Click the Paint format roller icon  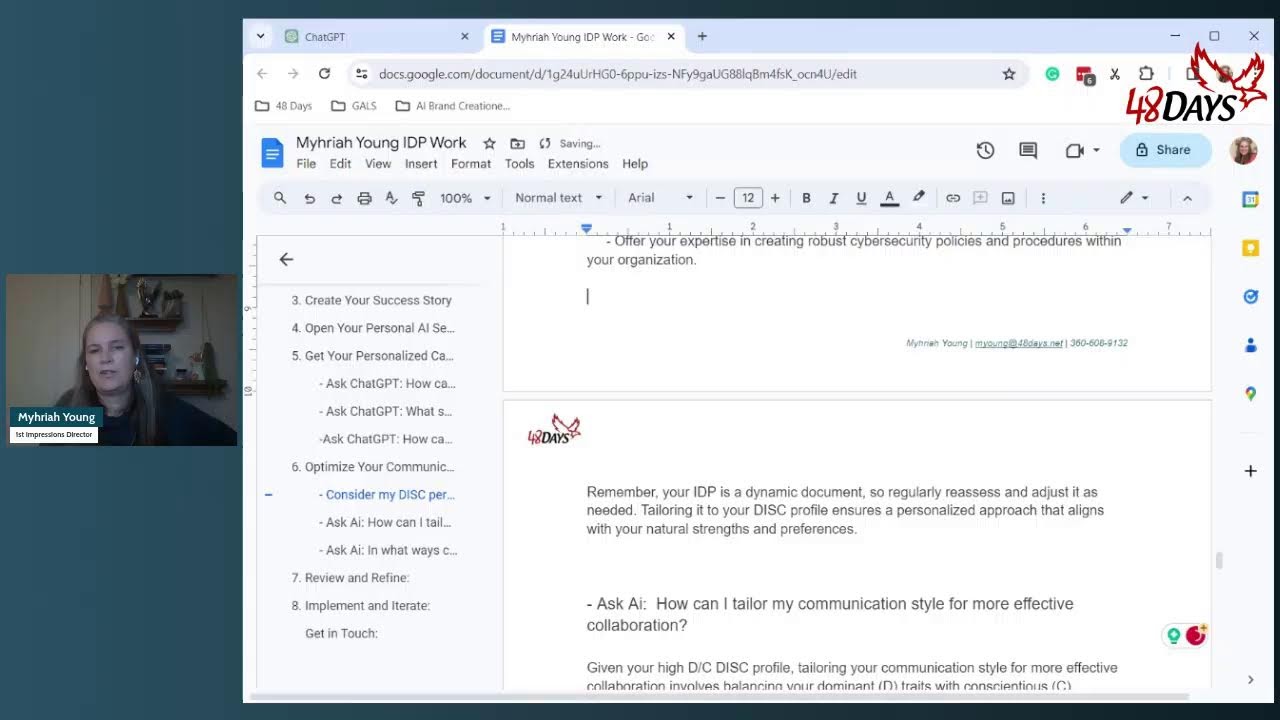pos(418,198)
